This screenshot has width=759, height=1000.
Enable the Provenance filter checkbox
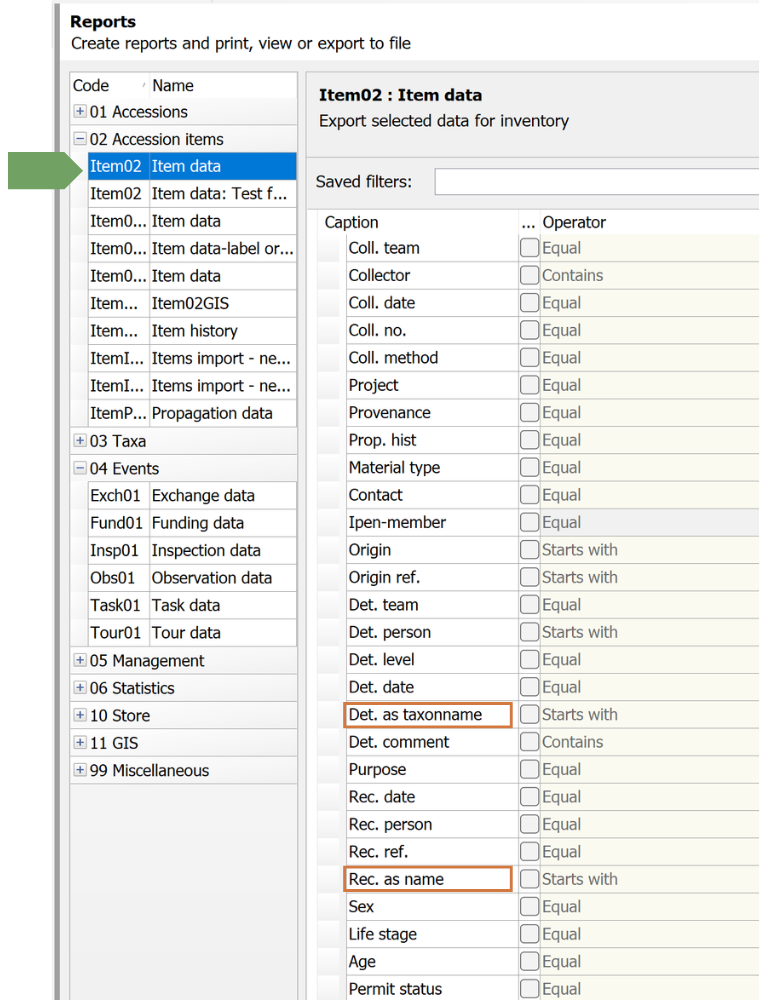[x=529, y=412]
